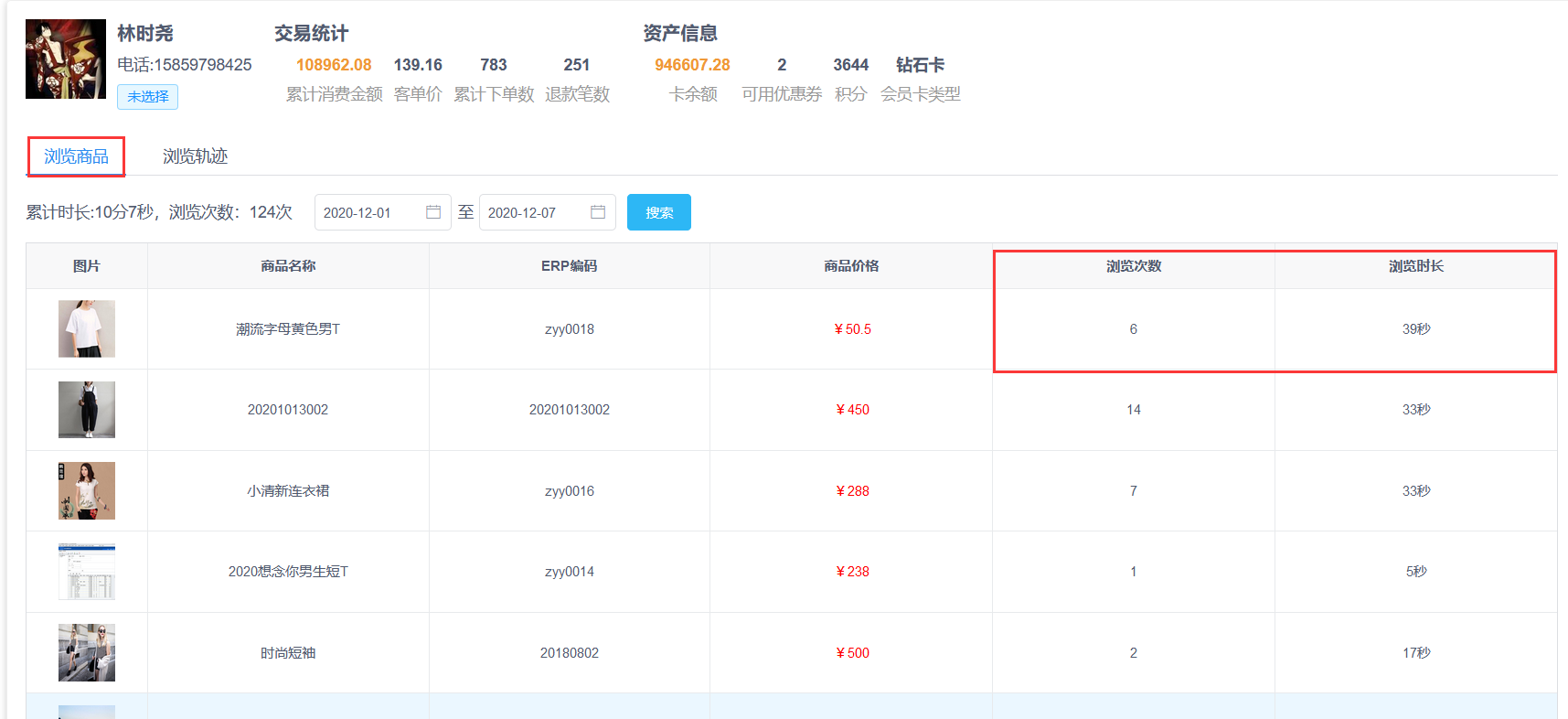Click 林时尧 user avatar image
1568x719 pixels.
66,59
